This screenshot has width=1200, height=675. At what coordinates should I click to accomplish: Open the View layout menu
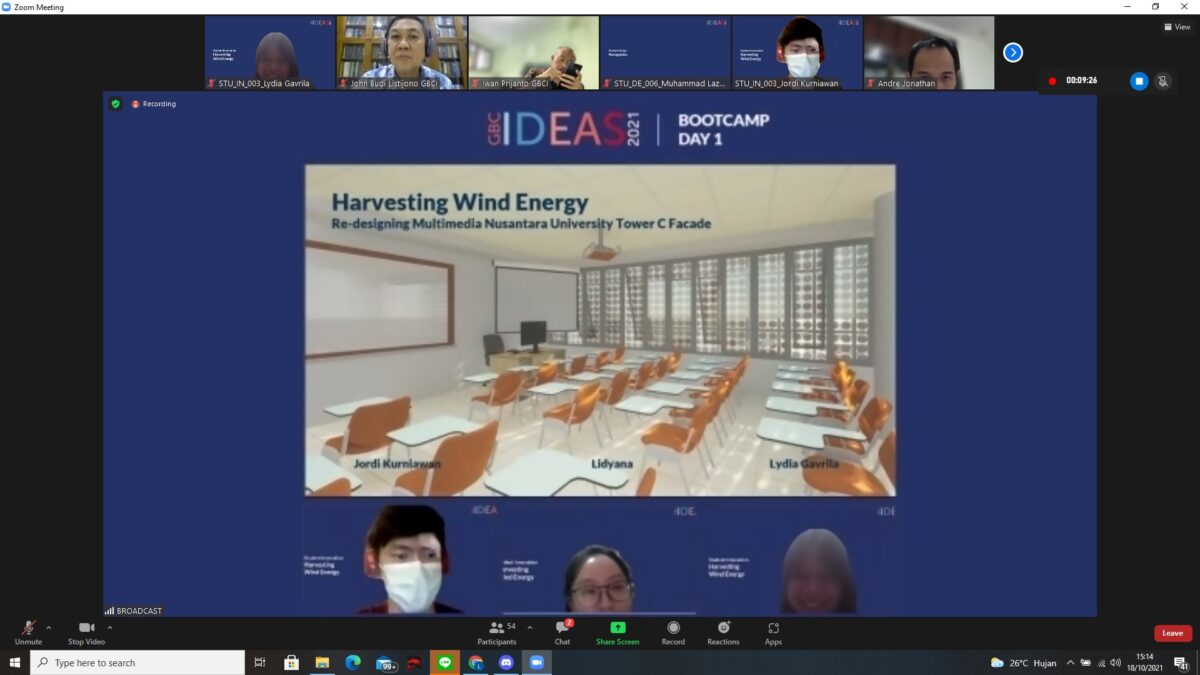pos(1177,27)
